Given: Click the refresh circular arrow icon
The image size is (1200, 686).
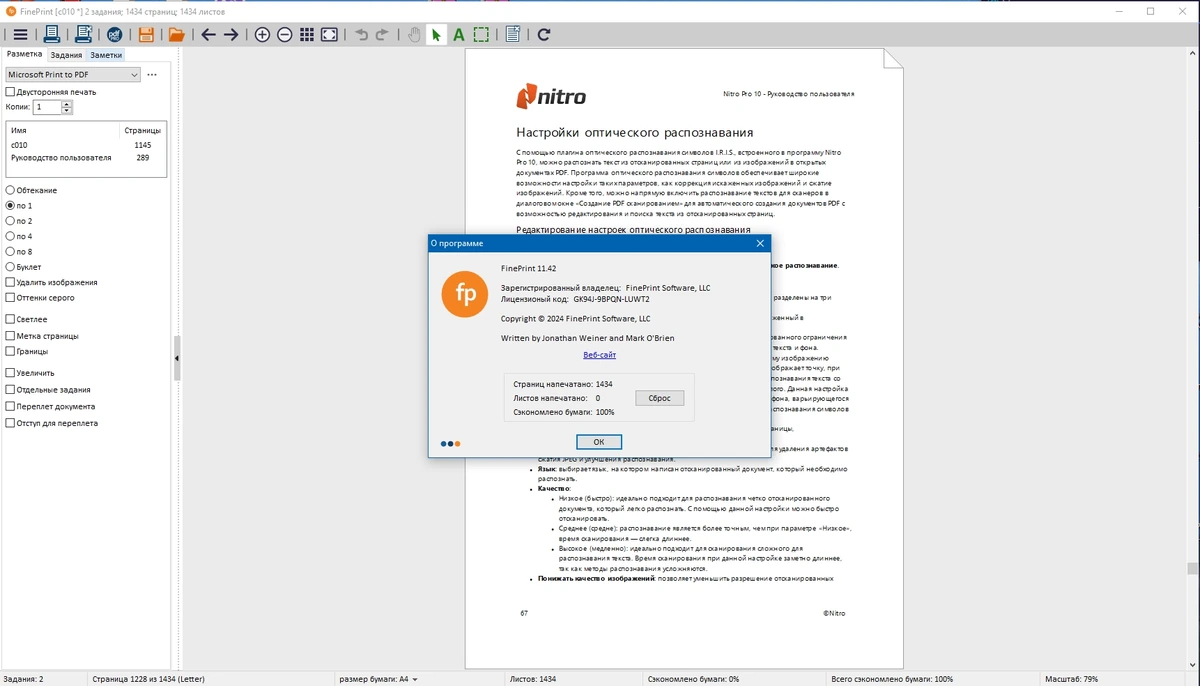Looking at the screenshot, I should pyautogui.click(x=544, y=35).
